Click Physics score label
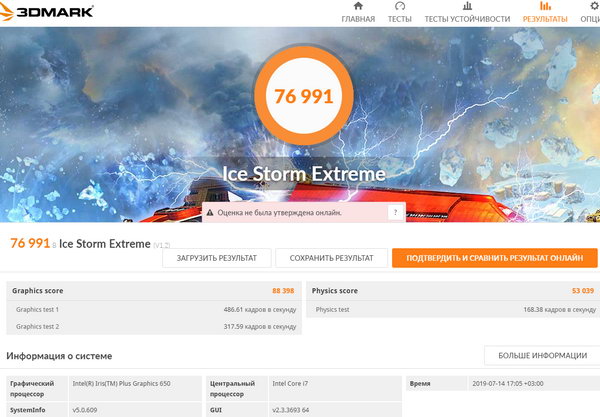 tap(334, 291)
